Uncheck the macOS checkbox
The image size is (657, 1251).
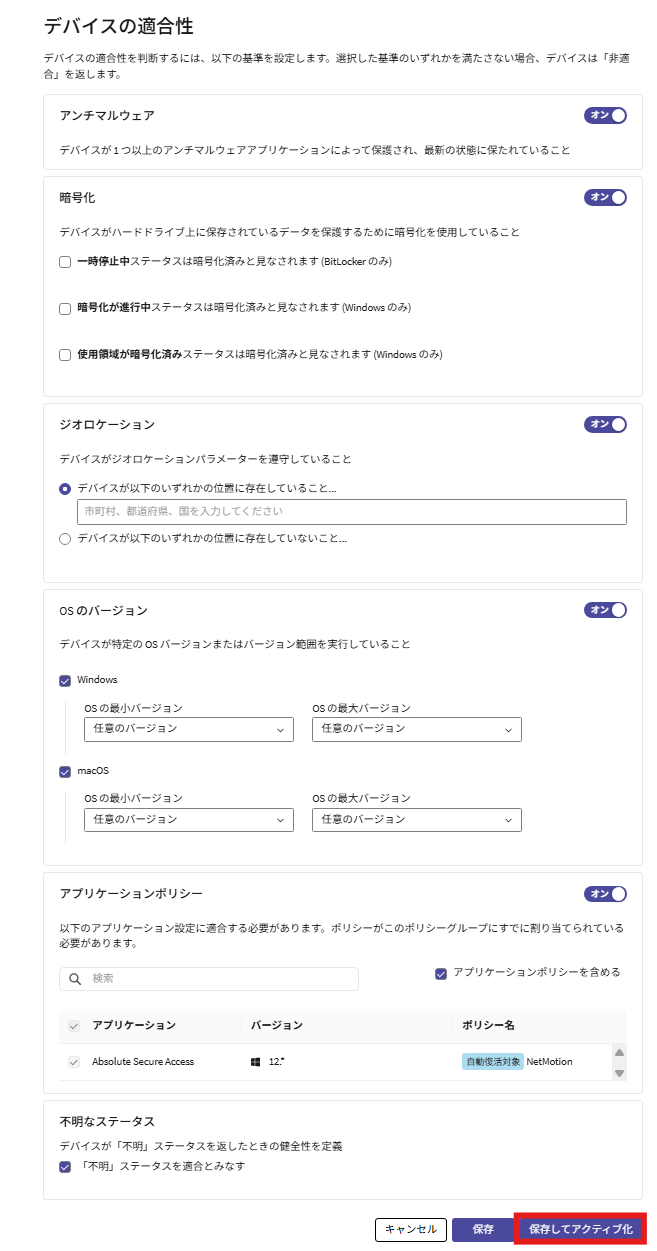click(65, 771)
